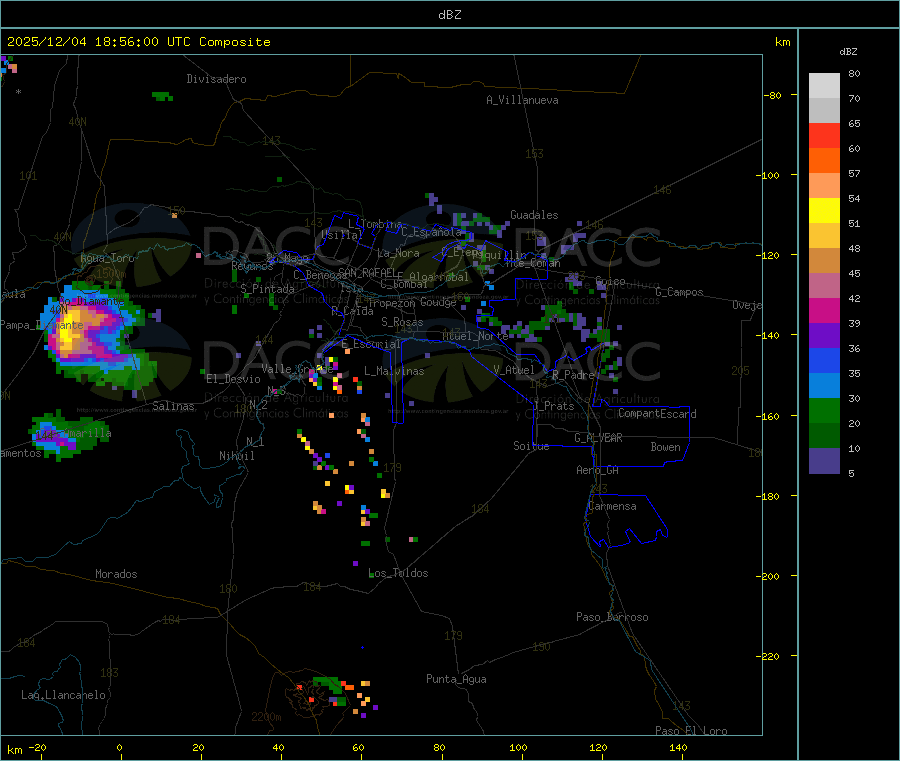This screenshot has width=900, height=761.
Task: Click the 'dBZ' title at the top
Action: pos(449,15)
